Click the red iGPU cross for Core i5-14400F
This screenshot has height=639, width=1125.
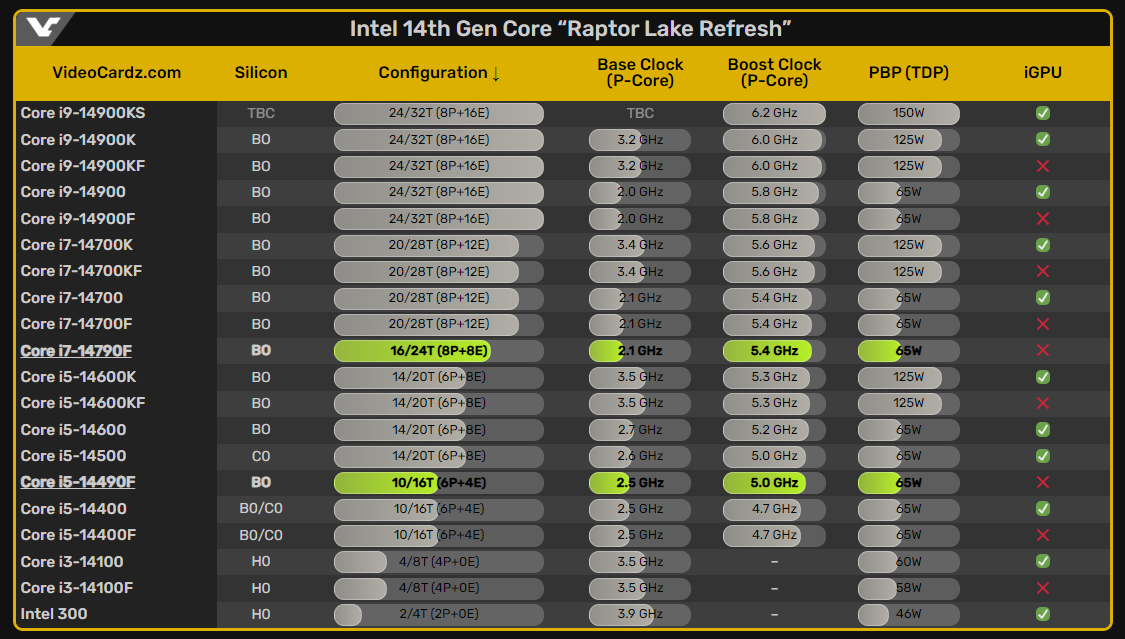[1042, 535]
